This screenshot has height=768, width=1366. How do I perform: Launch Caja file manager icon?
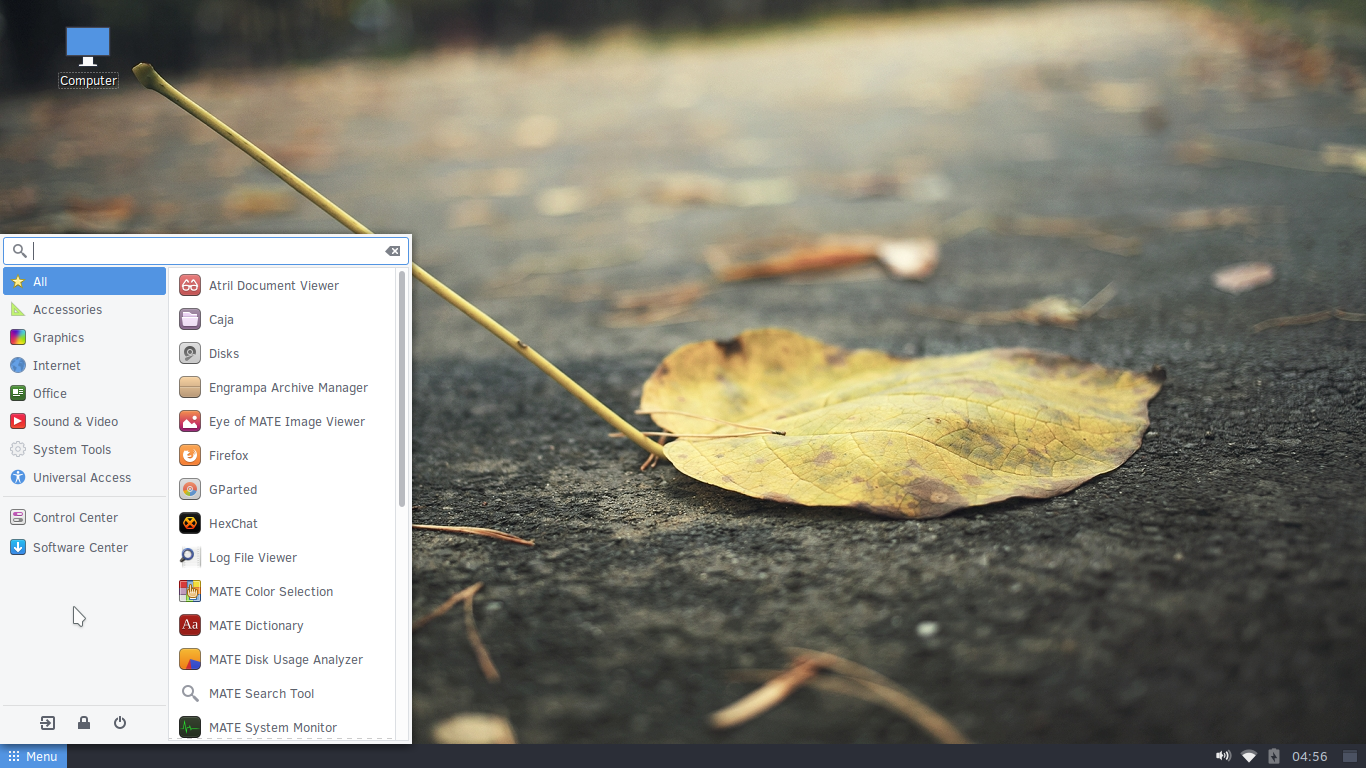(x=190, y=319)
